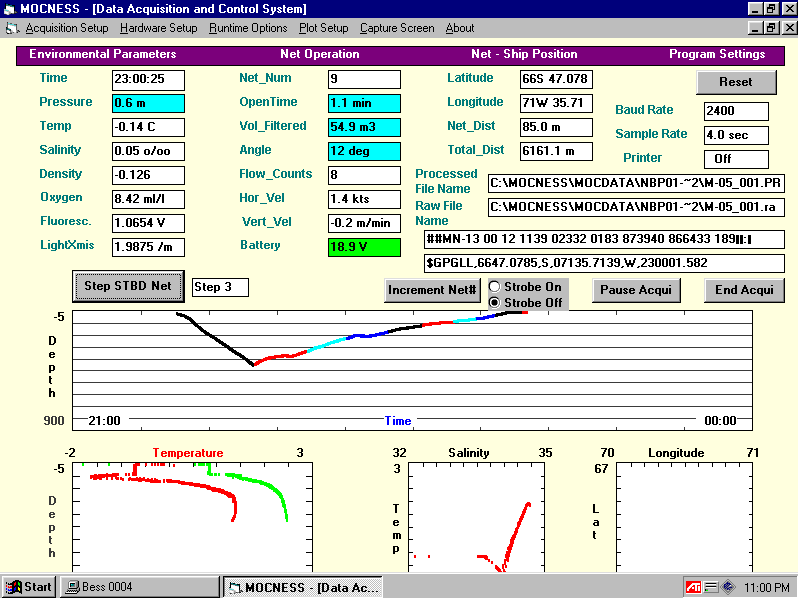Click the Baud Rate field 2400
Viewport: 798px width, 598px height.
coord(736,111)
